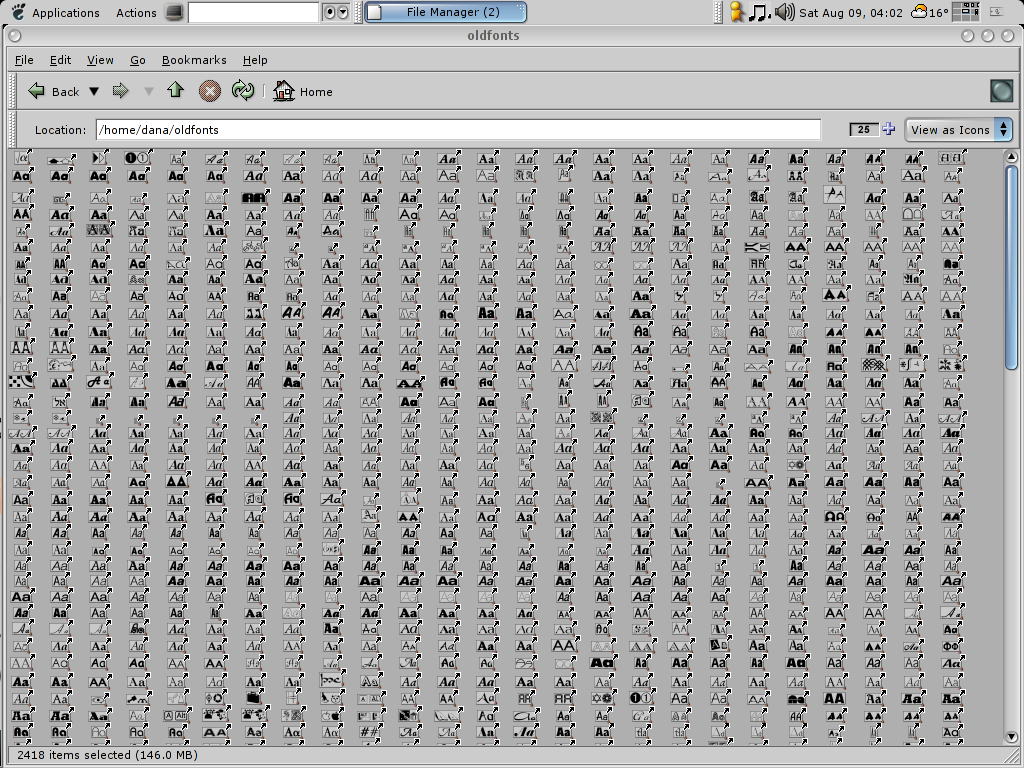Open the View as Icons dropdown
Screen dimensions: 1024x768
point(958,130)
